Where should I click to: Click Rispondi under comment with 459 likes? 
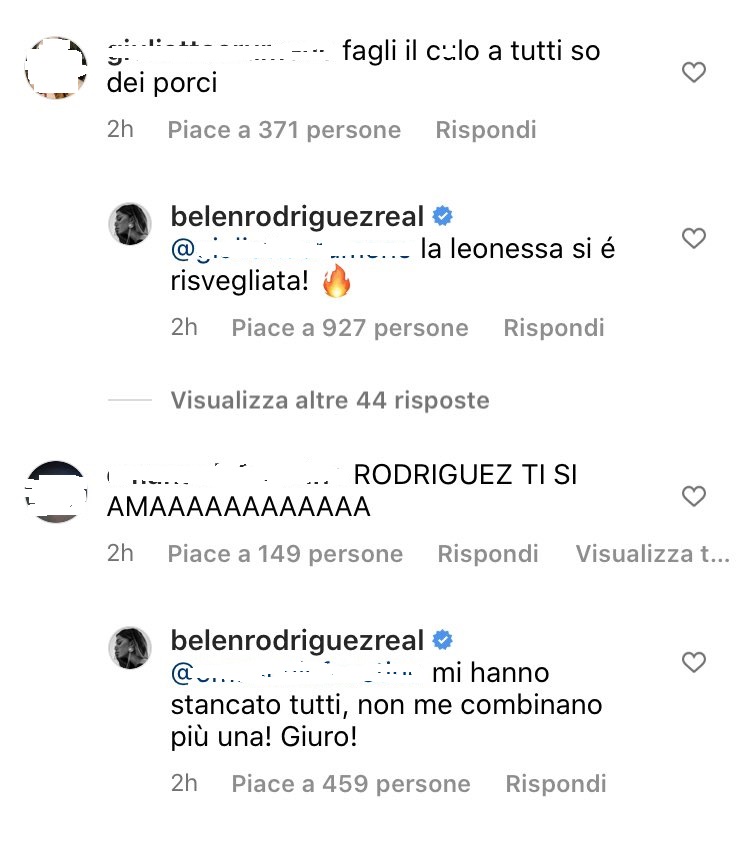pos(556,784)
